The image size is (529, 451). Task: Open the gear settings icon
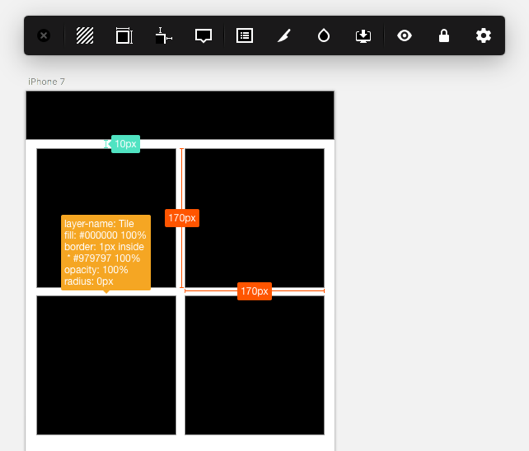point(483,35)
